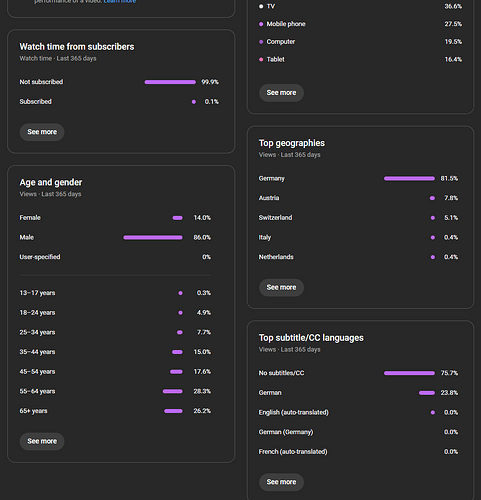Open See more in Age and gender card
The height and width of the screenshot is (500, 481).
(x=42, y=441)
